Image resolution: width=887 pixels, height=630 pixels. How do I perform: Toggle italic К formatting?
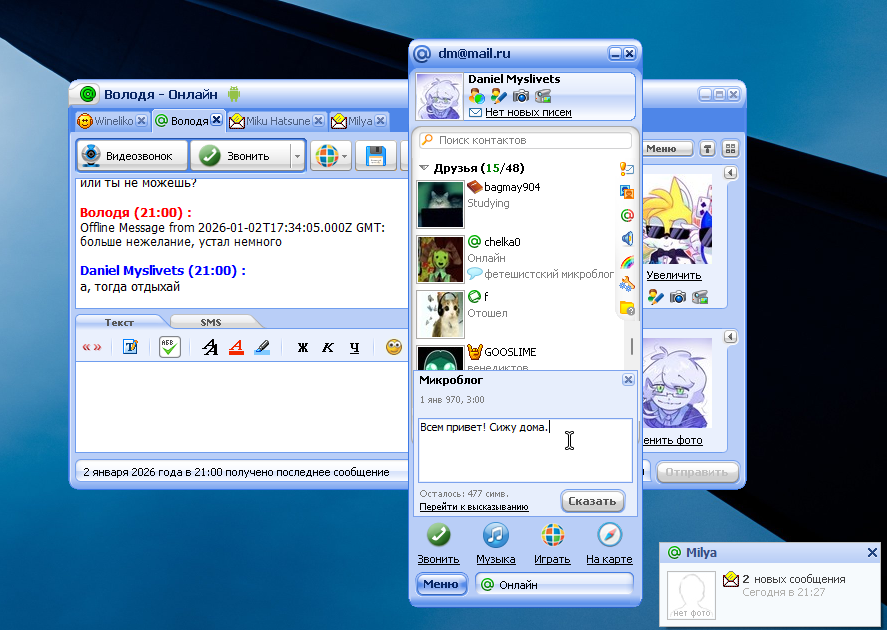[328, 347]
